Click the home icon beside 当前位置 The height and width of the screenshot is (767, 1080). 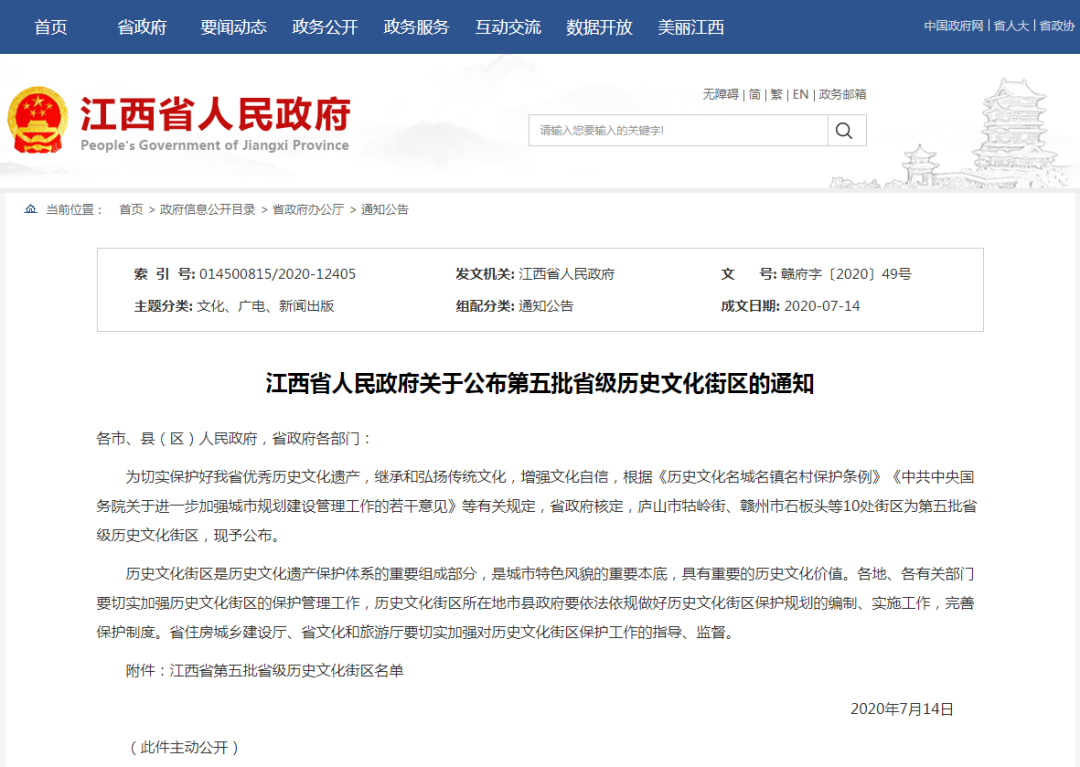coord(30,209)
